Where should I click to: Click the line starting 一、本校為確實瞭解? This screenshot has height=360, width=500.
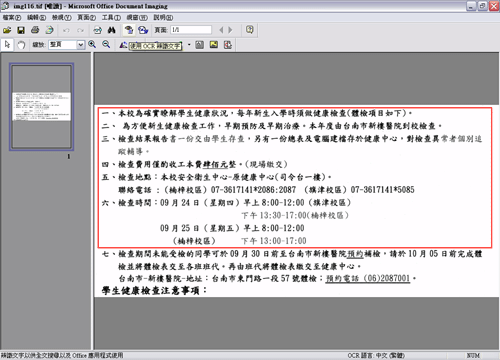(257, 113)
